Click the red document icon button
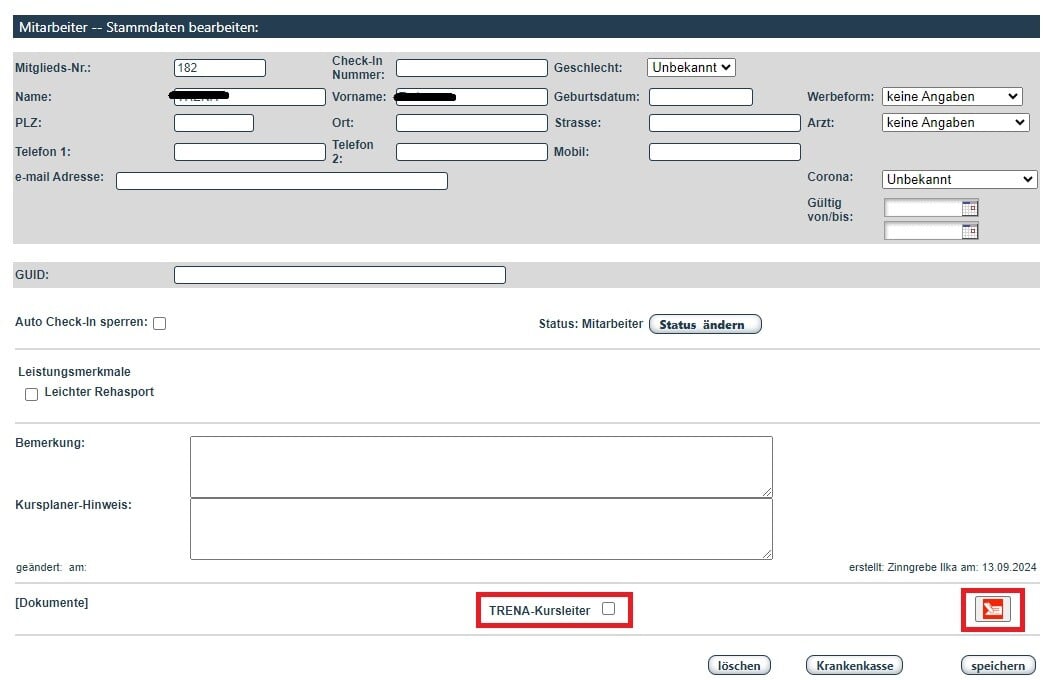 (x=993, y=609)
